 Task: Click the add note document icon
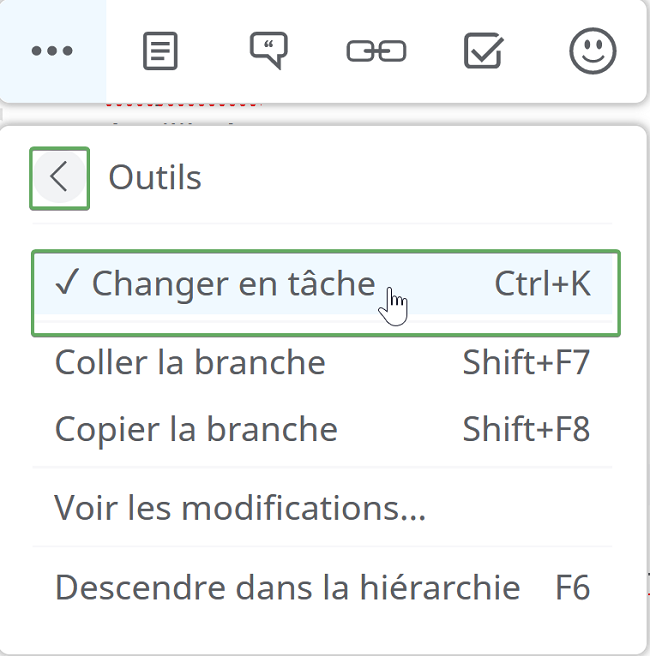click(x=160, y=51)
